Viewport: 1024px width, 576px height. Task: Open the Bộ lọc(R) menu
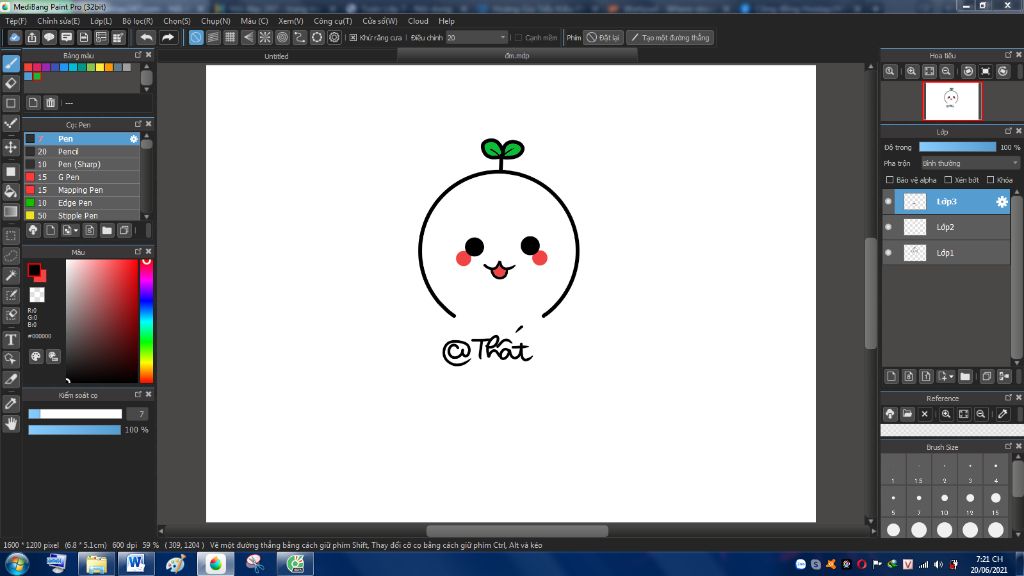[x=137, y=21]
